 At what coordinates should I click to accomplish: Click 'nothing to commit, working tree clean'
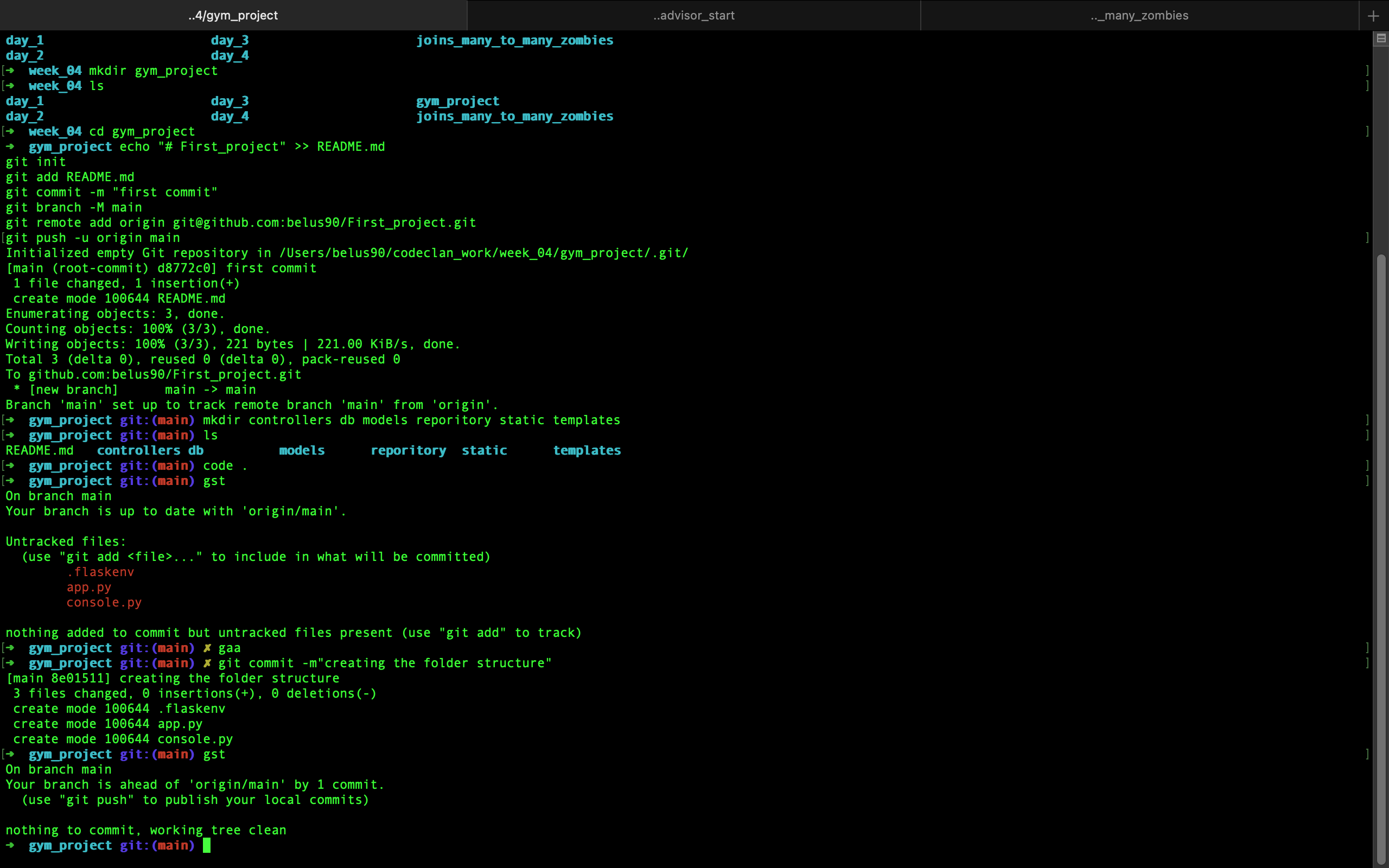(x=146, y=830)
